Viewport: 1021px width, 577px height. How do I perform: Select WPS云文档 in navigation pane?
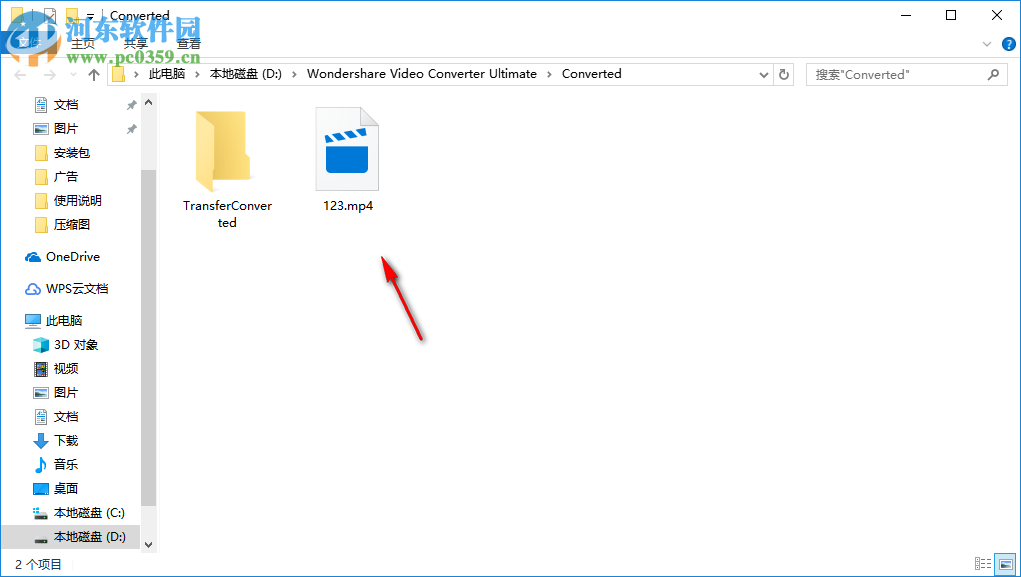[77, 288]
